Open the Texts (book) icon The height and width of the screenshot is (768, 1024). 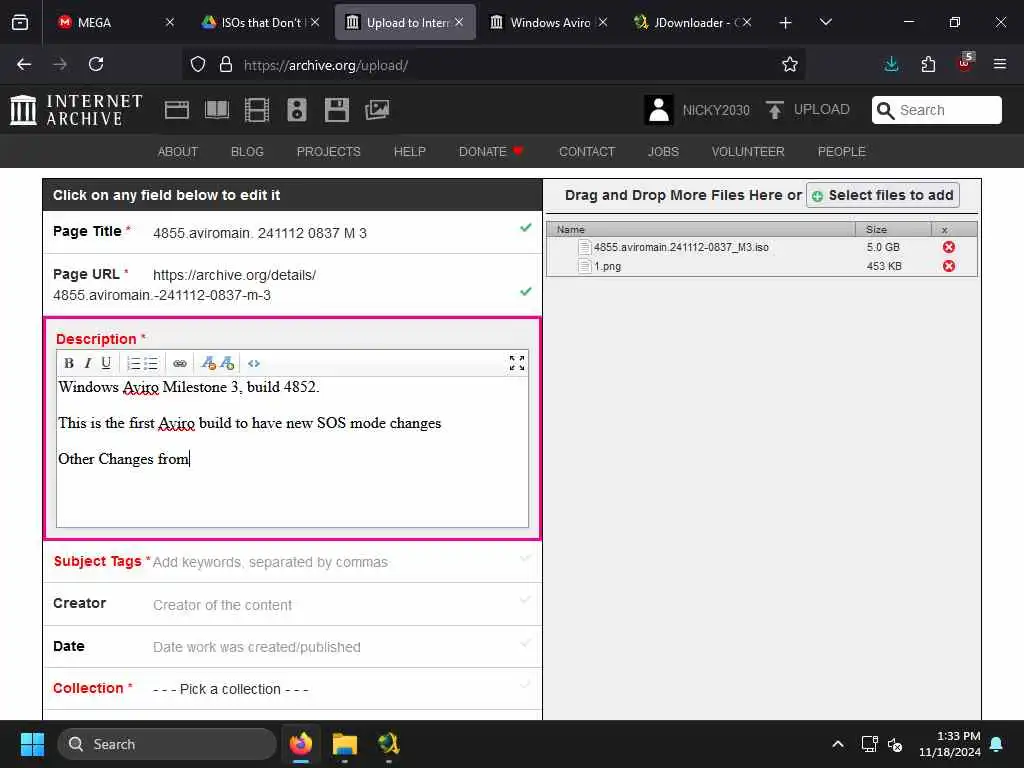click(217, 110)
